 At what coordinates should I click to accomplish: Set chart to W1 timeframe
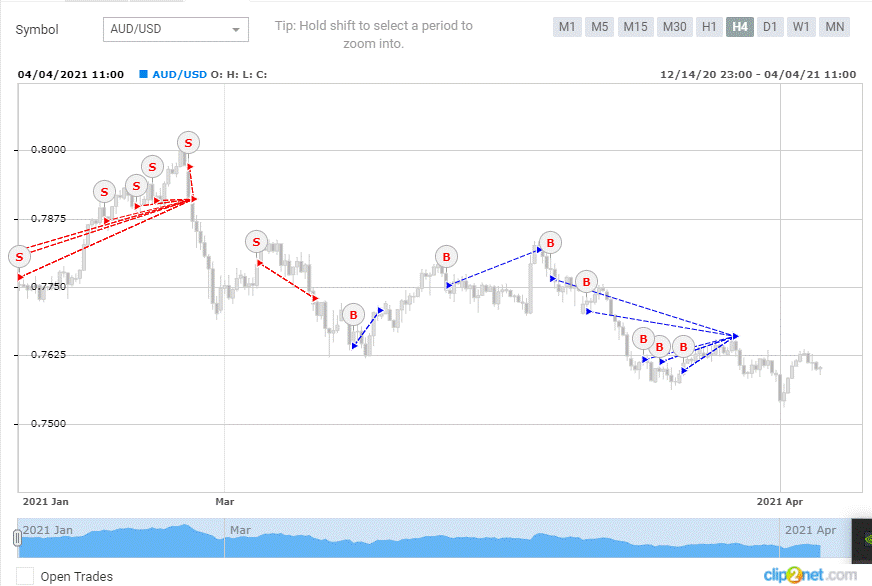click(x=801, y=27)
